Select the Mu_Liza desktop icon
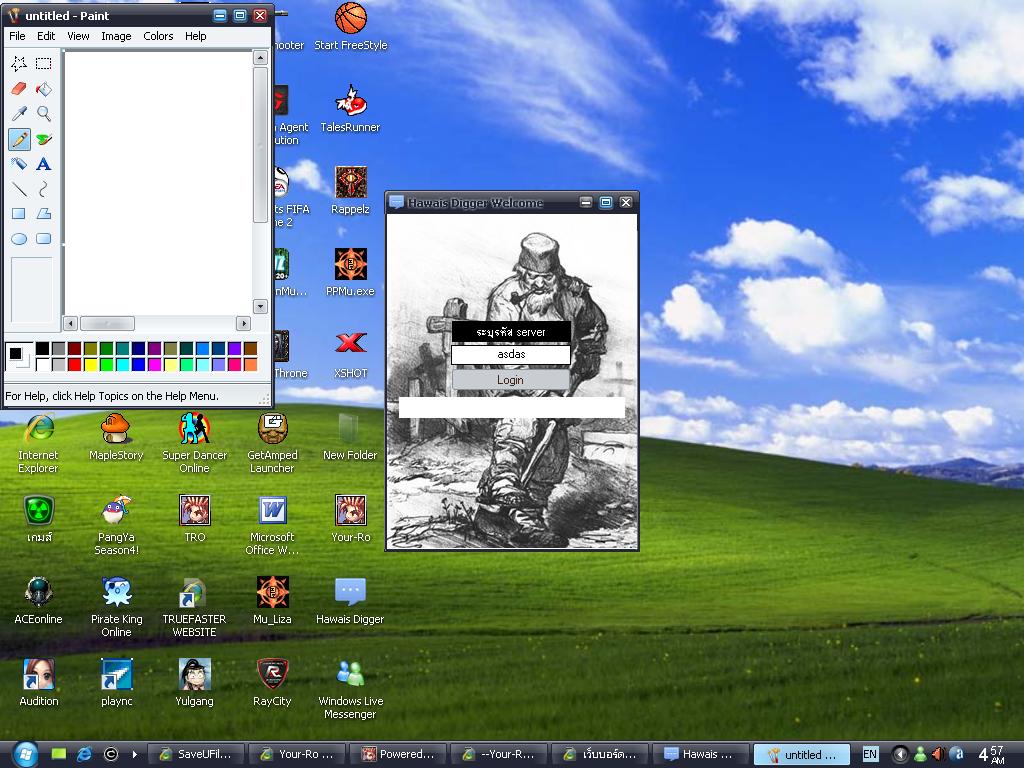Image resolution: width=1024 pixels, height=768 pixels. point(272,601)
